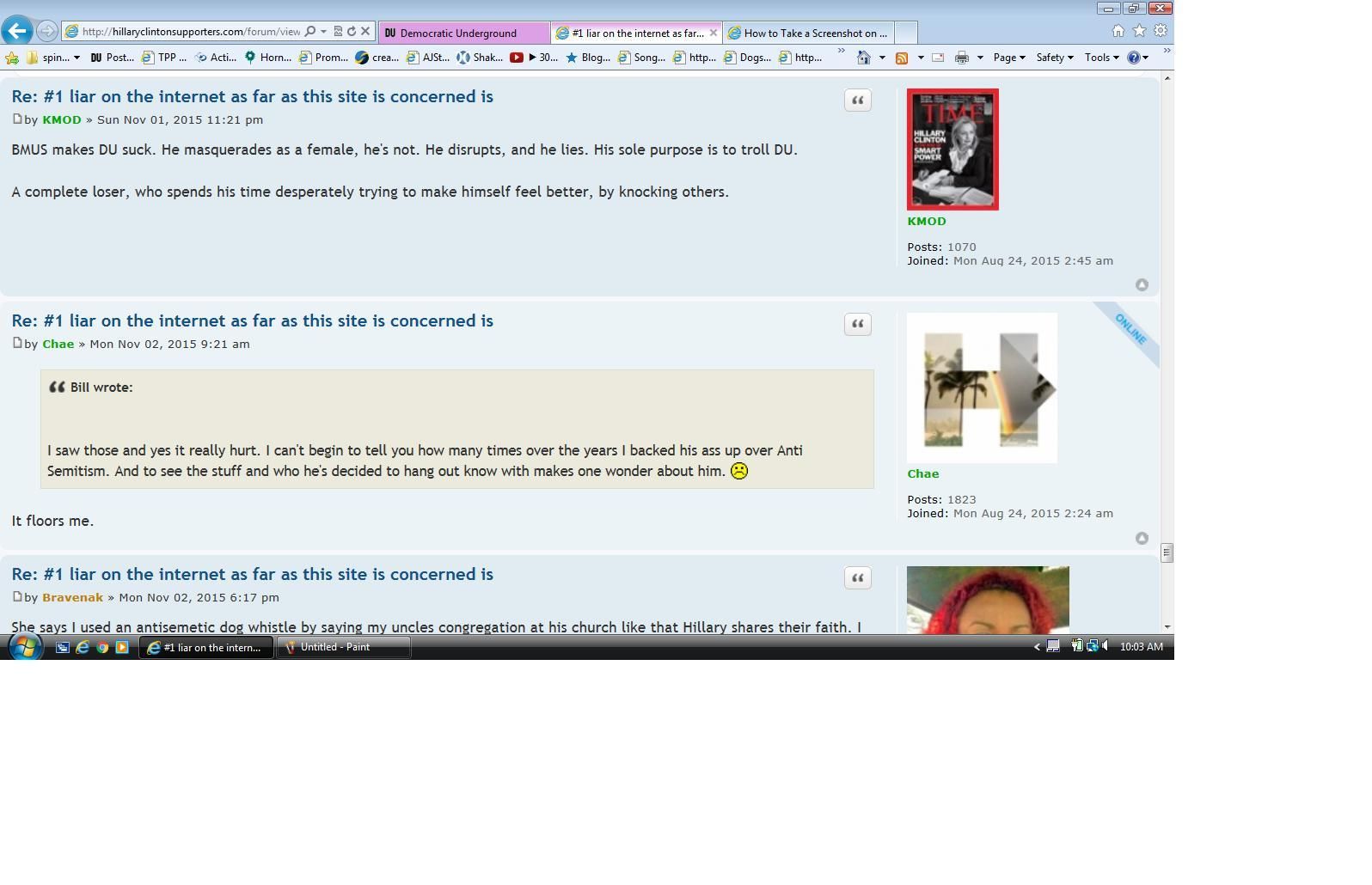Click the Refresh icon in address bar
The image size is (1372, 885).
(352, 31)
